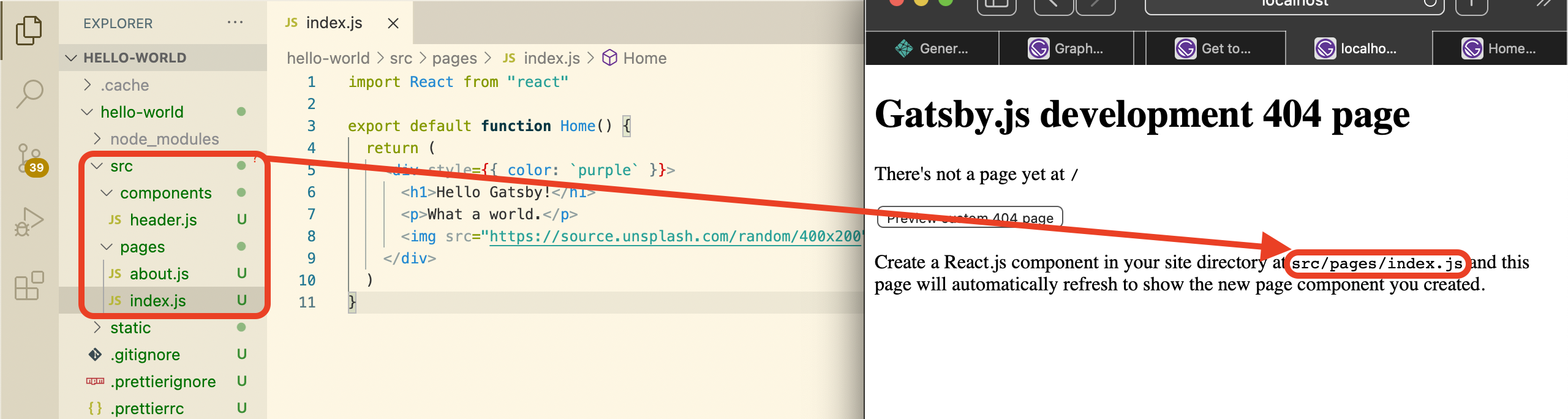Expand the .cache folder

pos(163,85)
